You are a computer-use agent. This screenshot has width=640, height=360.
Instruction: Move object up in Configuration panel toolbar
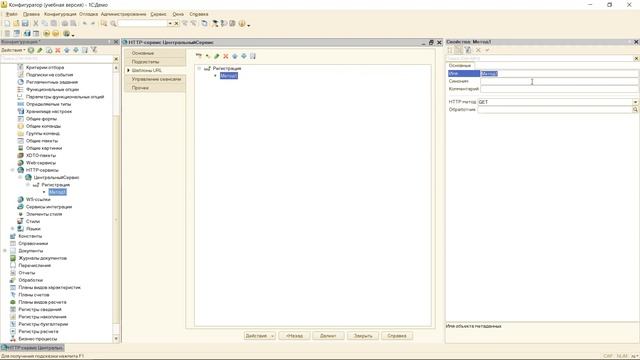pyautogui.click(x=67, y=50)
